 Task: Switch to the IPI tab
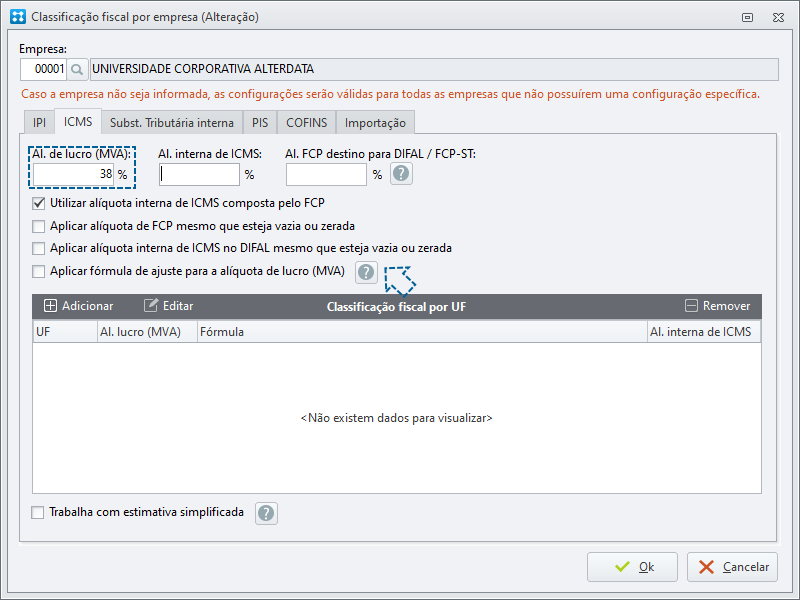point(39,123)
